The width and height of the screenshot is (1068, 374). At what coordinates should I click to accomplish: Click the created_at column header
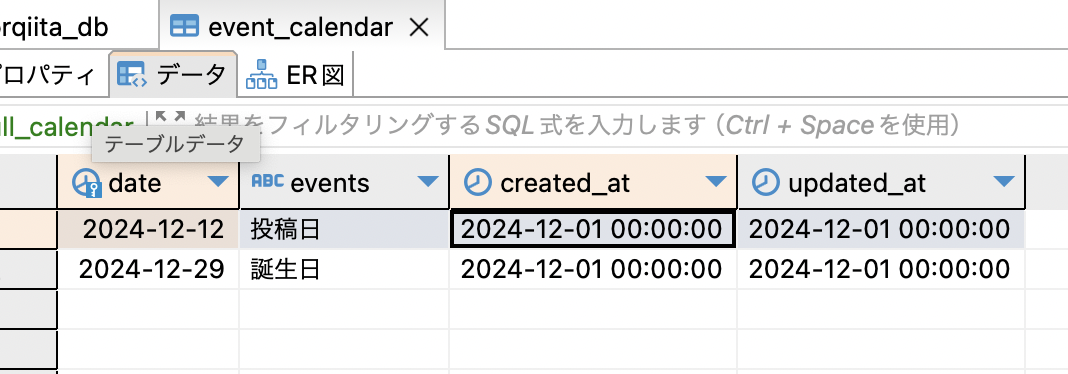(593, 182)
